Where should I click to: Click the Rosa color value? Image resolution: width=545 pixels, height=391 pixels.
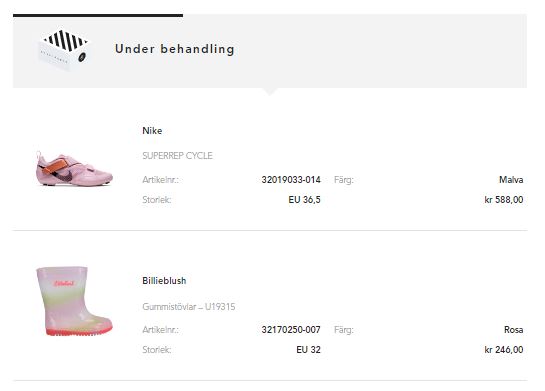514,329
